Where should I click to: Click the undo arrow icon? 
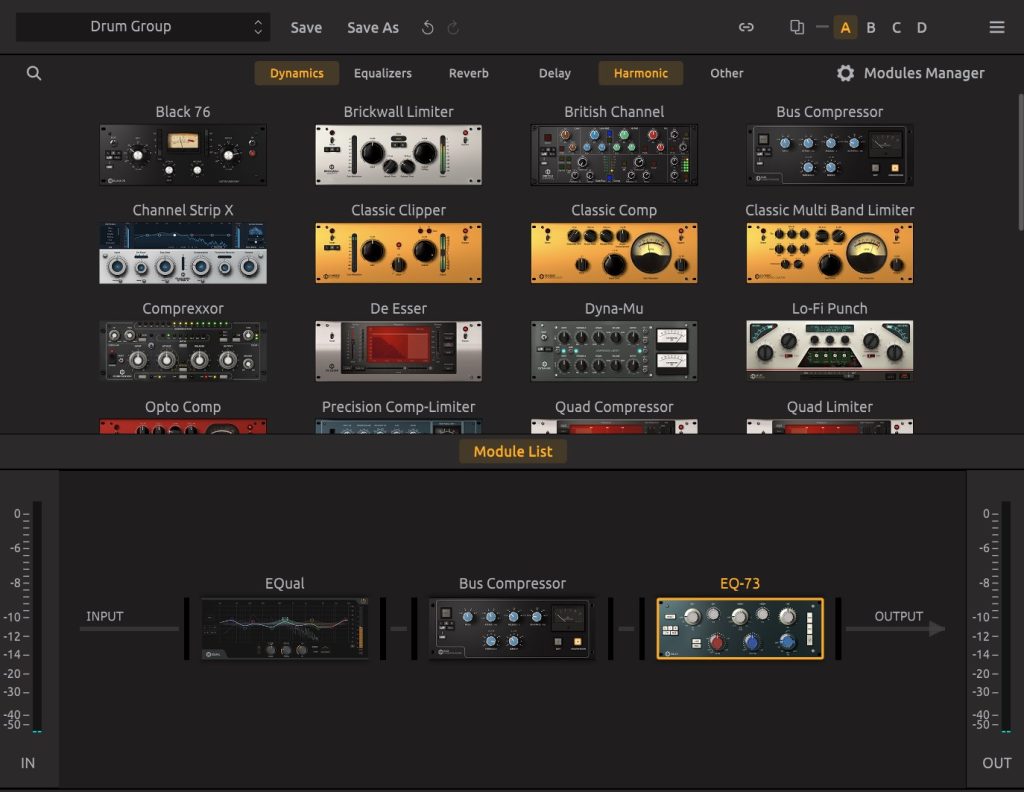428,28
